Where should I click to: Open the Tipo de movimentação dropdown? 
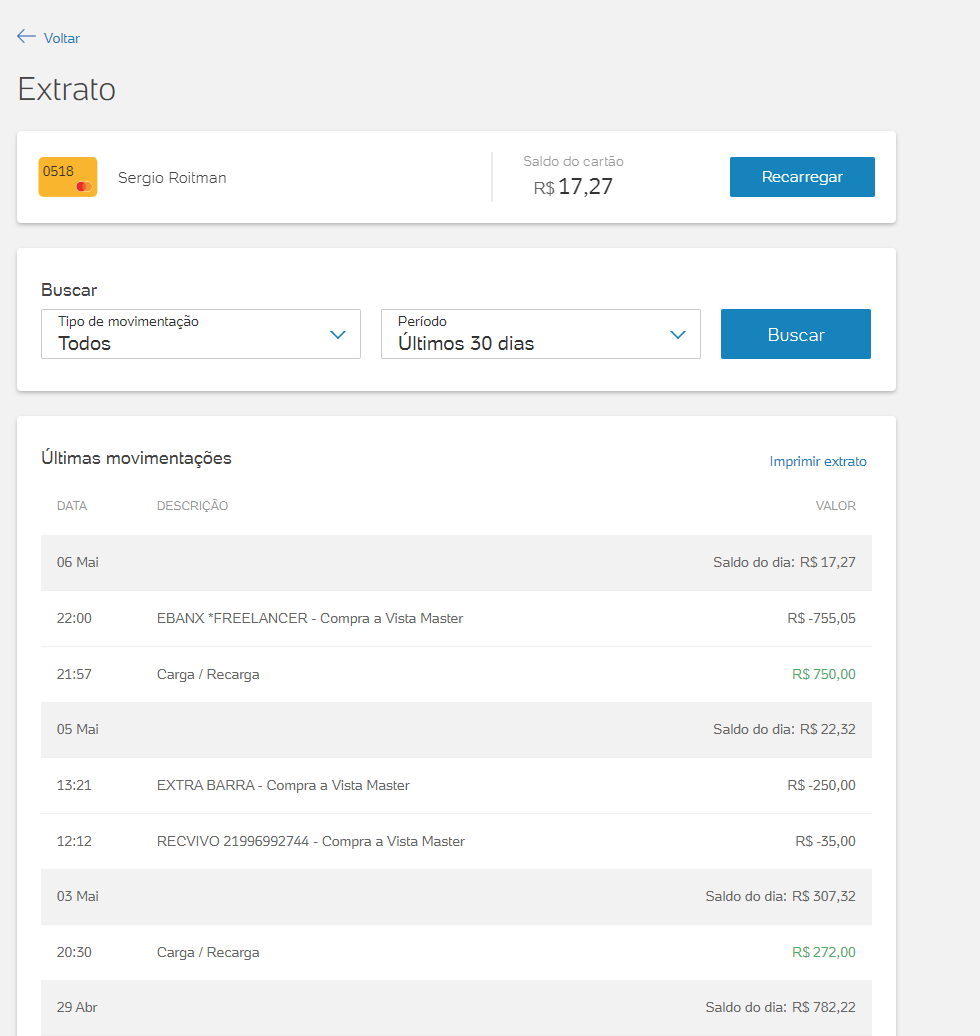click(200, 334)
